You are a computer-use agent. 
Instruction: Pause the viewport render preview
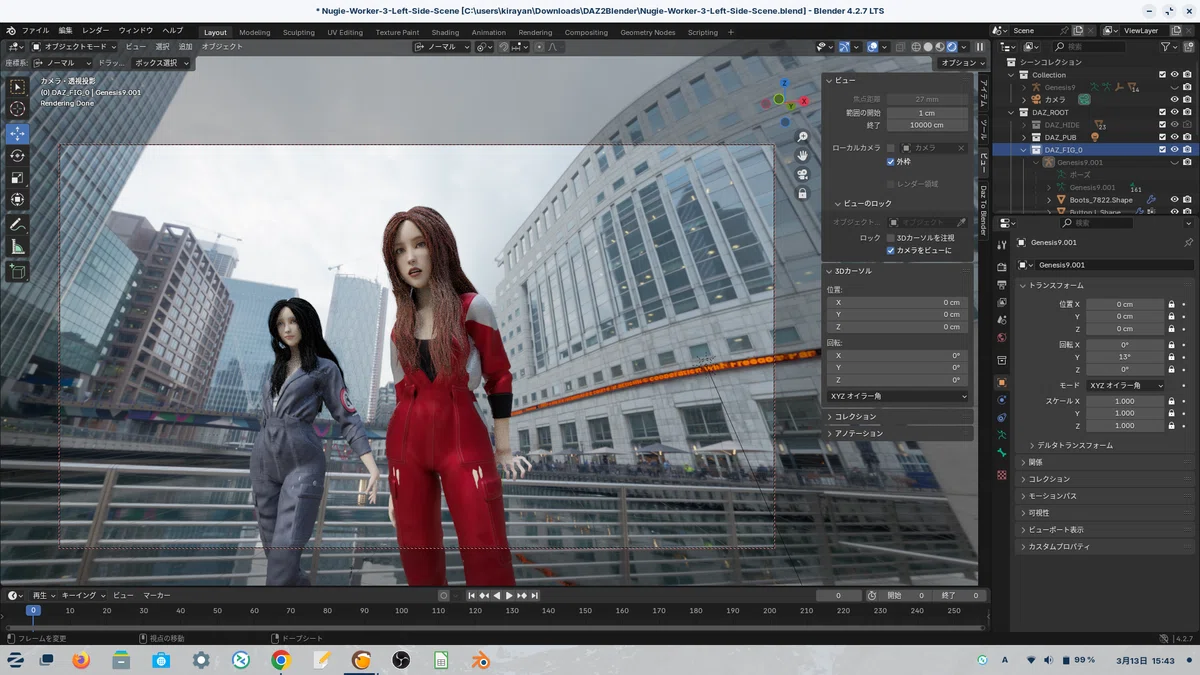(x=980, y=47)
